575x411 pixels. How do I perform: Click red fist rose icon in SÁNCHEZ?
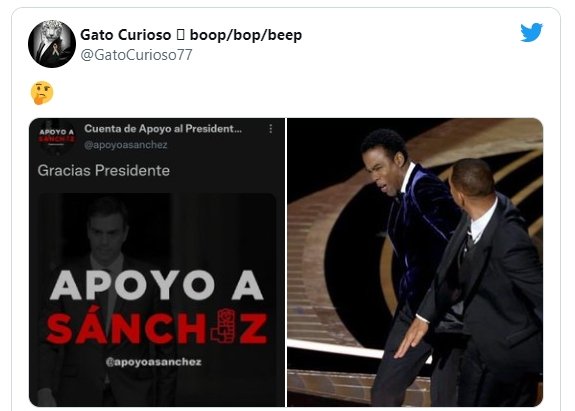coord(223,326)
